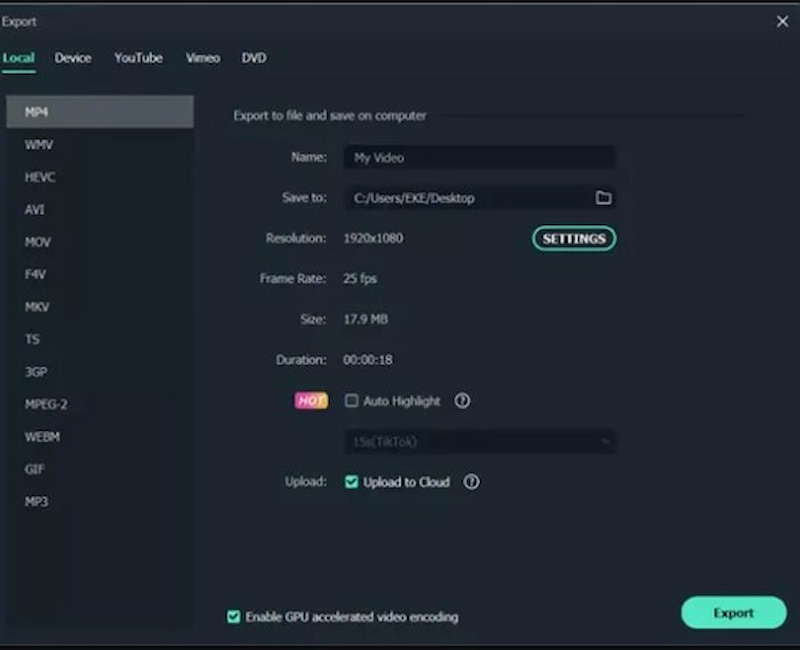Switch to the YouTube export tab
This screenshot has height=650, width=800.
(x=138, y=58)
